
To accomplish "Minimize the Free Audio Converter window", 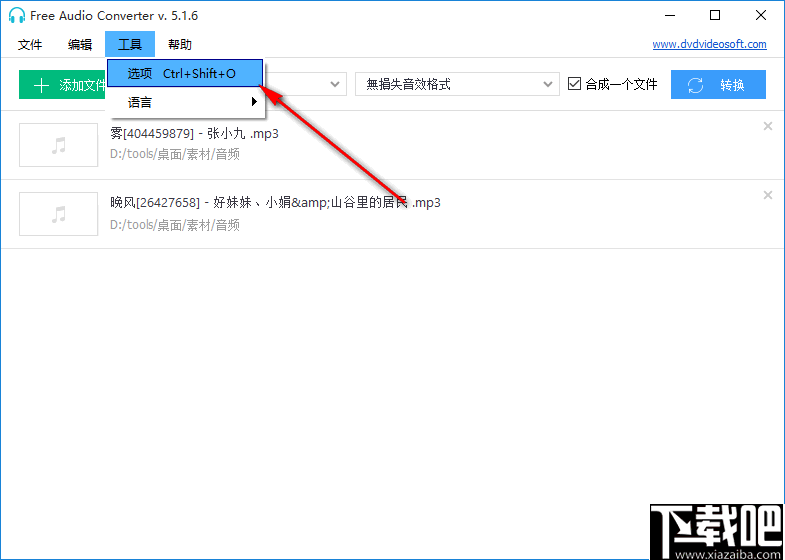I will coord(670,16).
